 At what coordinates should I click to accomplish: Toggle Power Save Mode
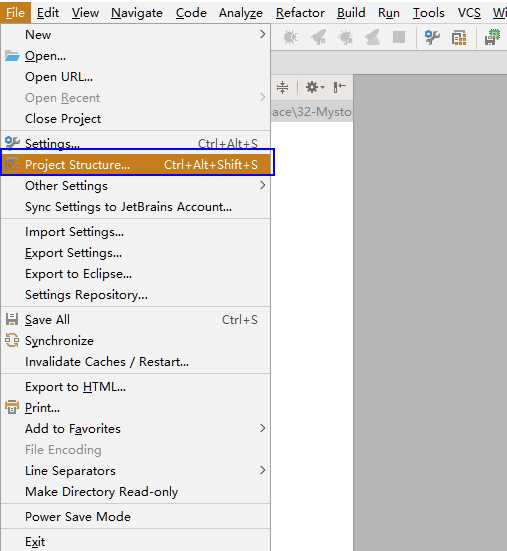[x=135, y=517]
